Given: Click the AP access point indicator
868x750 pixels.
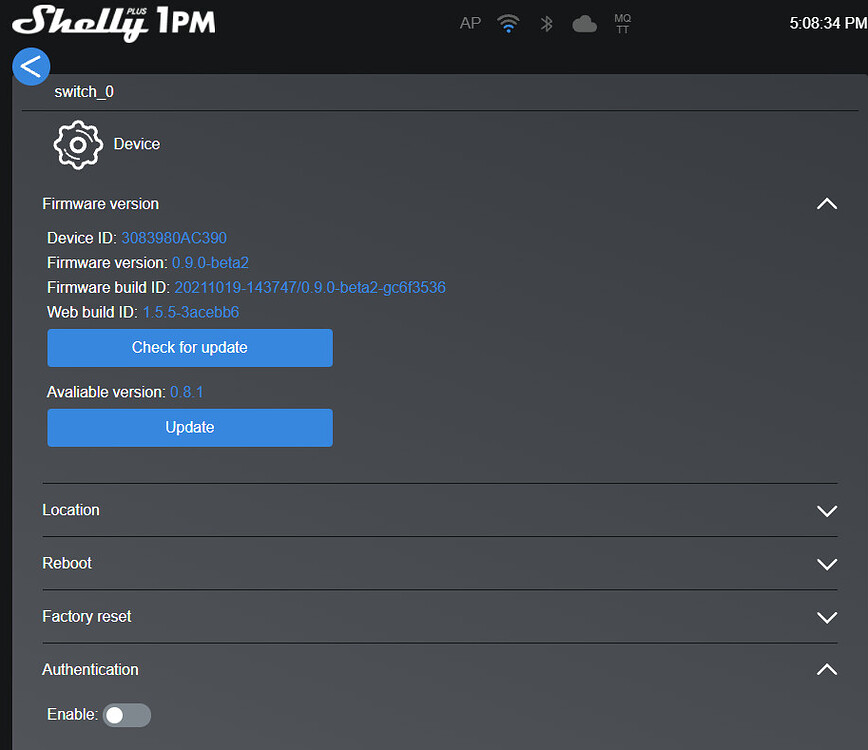Looking at the screenshot, I should click(x=470, y=23).
